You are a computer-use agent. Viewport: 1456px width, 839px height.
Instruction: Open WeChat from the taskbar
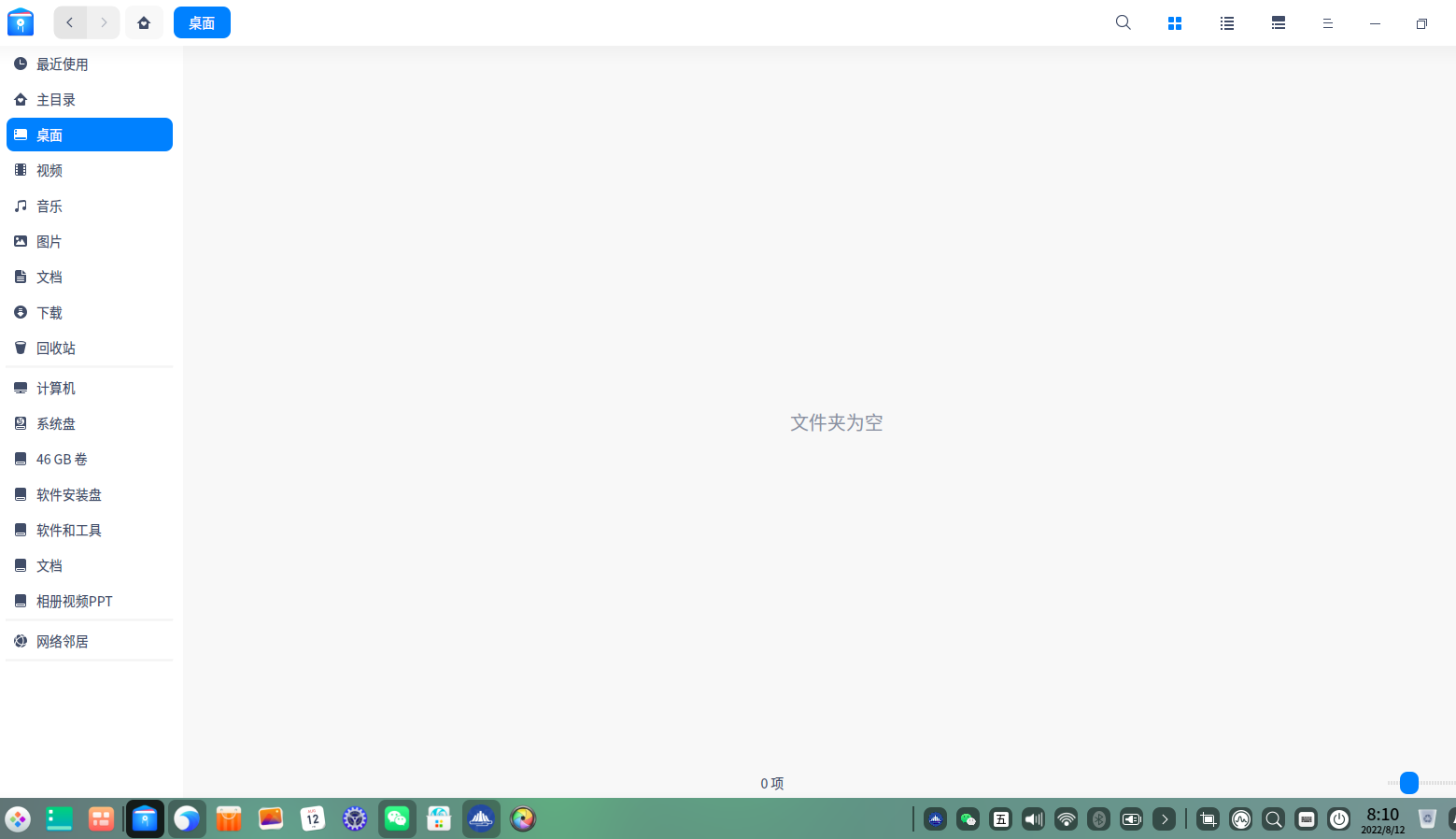point(397,819)
